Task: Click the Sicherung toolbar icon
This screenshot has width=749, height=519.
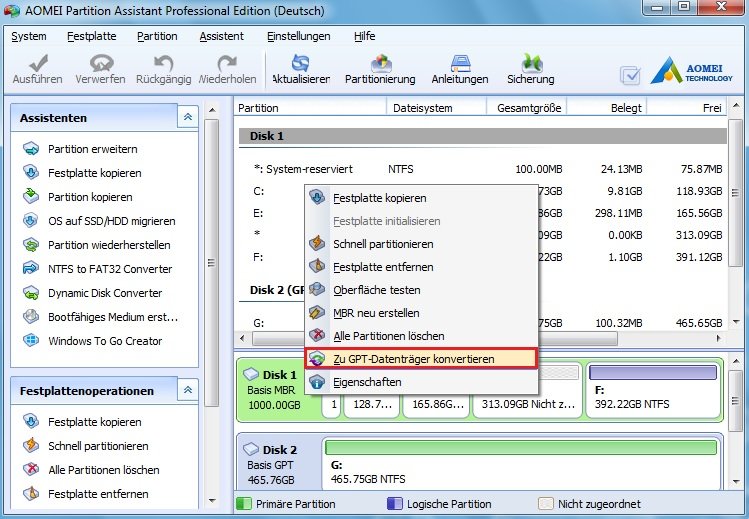Action: coord(531,63)
